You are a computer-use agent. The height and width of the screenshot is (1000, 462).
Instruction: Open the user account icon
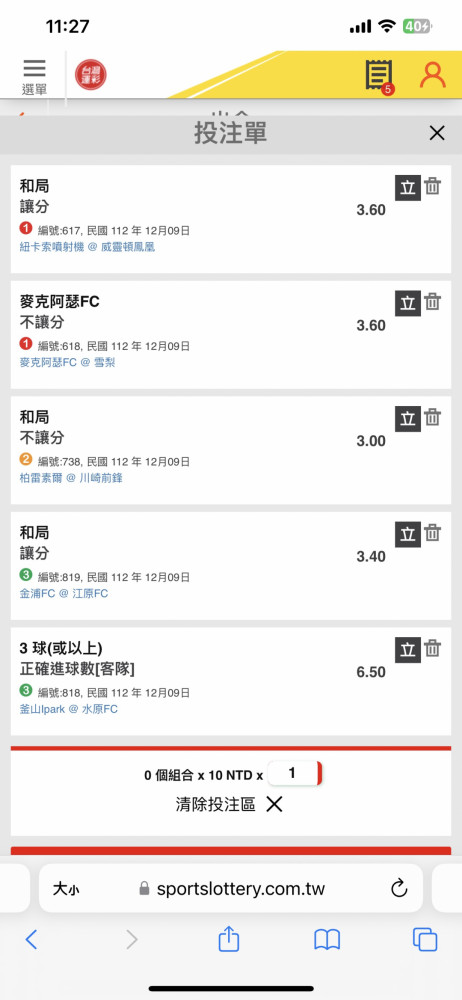[x=433, y=75]
